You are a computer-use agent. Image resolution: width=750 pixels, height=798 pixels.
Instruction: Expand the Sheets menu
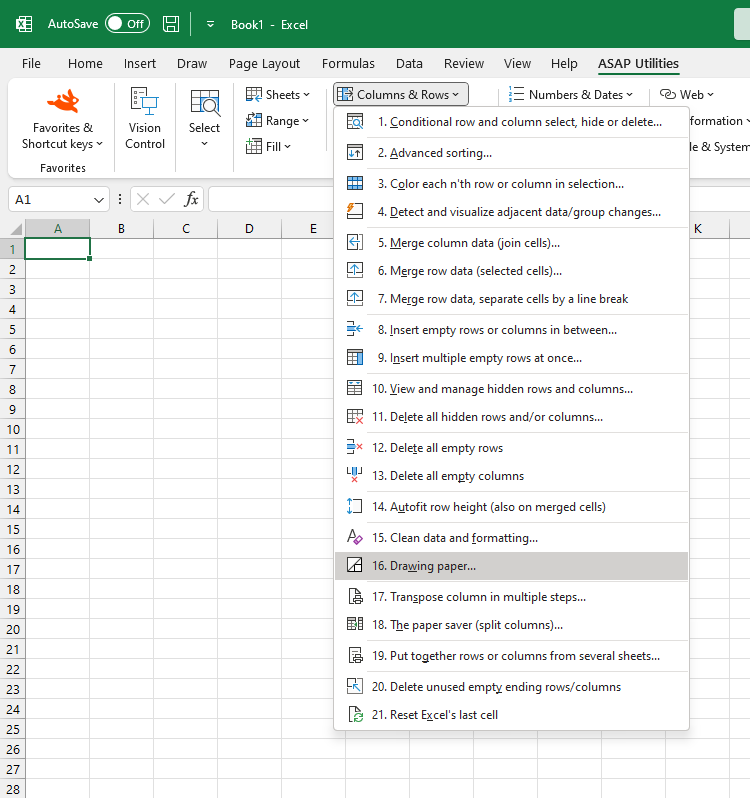coord(278,95)
